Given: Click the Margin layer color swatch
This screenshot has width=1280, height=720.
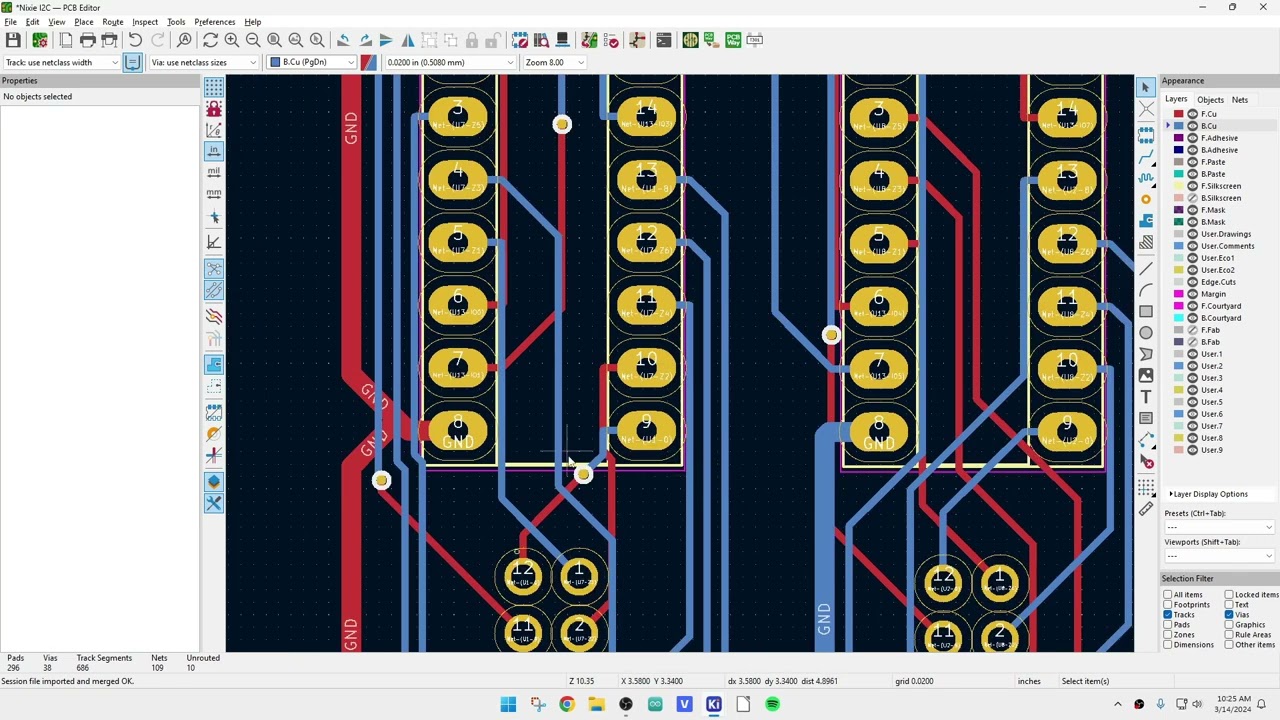Looking at the screenshot, I should pyautogui.click(x=1178, y=294).
